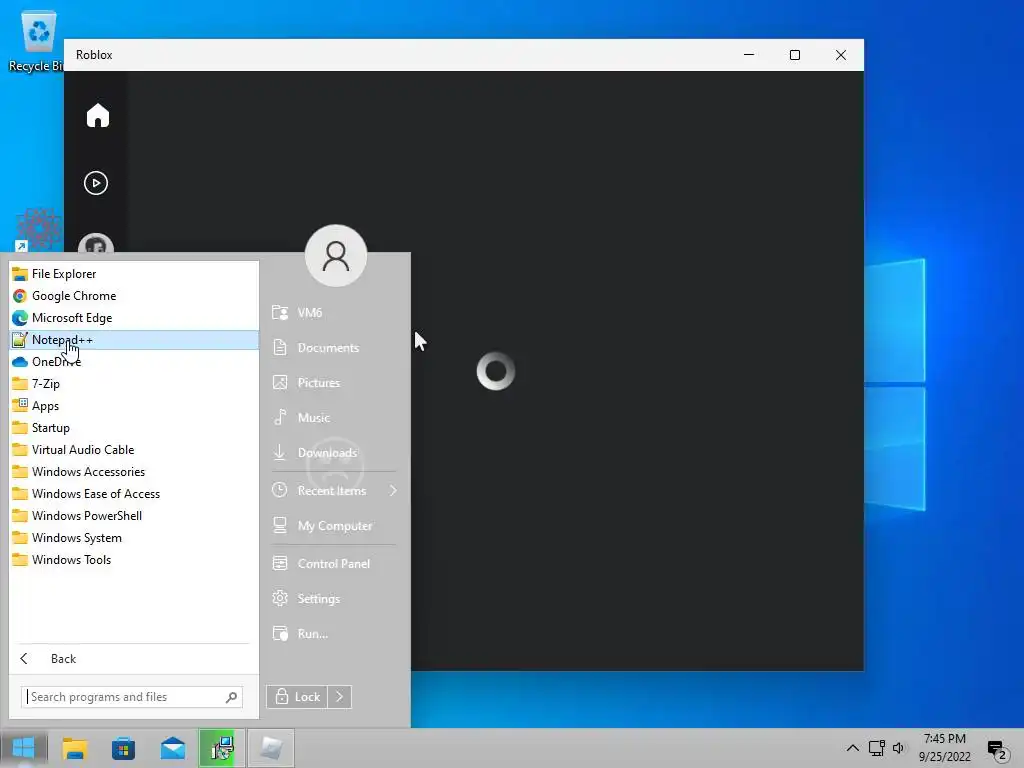Click the green highlighted taskbar app
This screenshot has height=768, width=1024.
222,748
